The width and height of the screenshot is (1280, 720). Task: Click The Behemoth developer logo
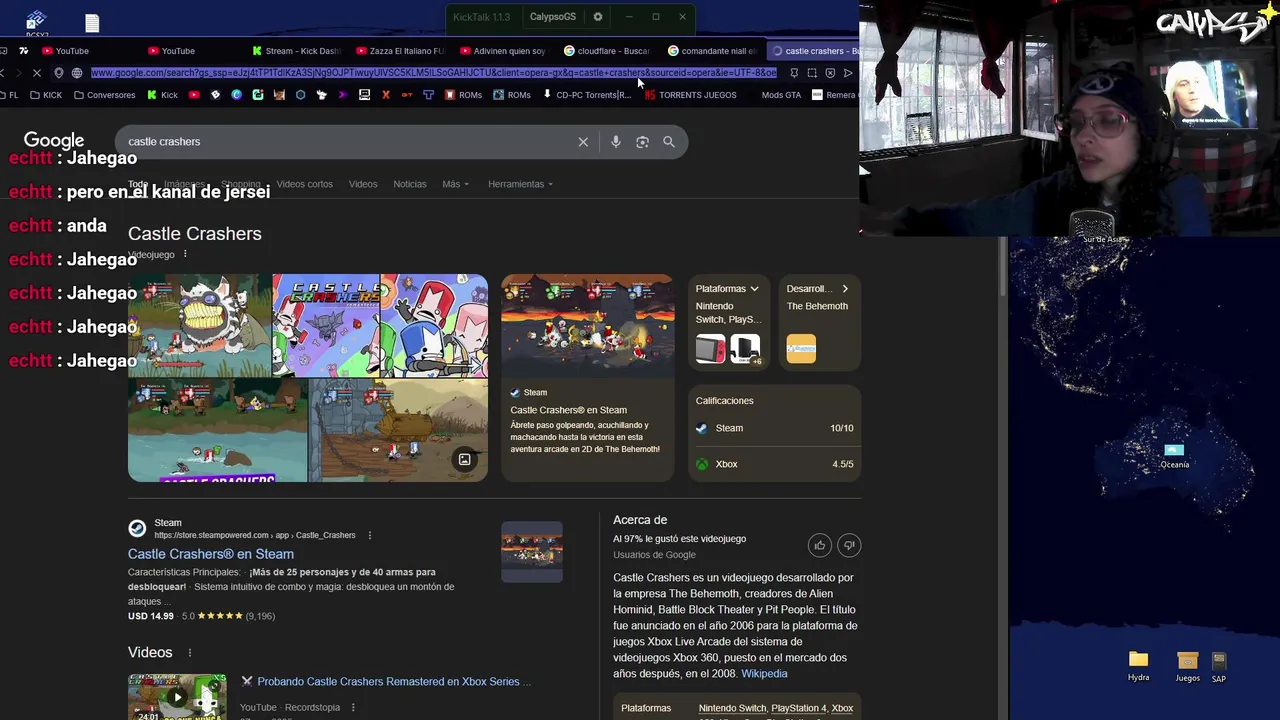pyautogui.click(x=801, y=349)
